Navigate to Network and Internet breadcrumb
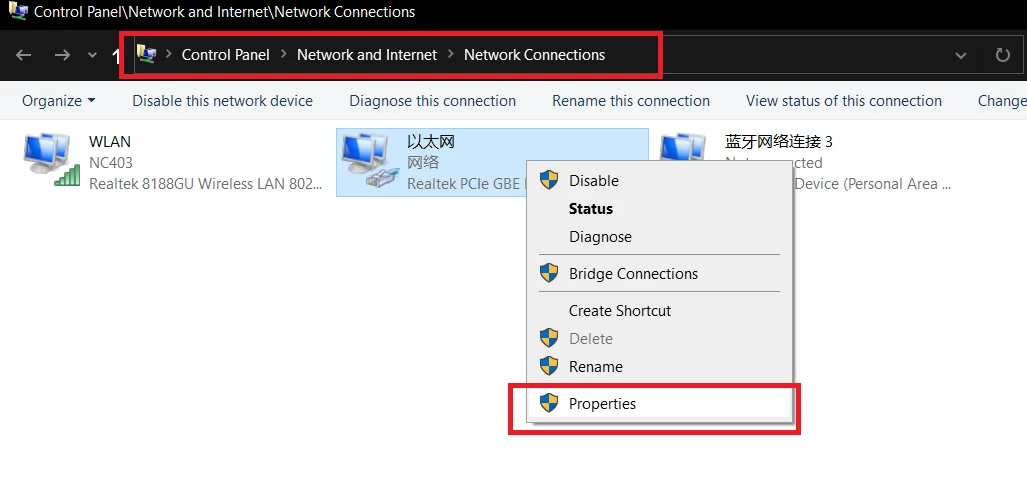This screenshot has height=504, width=1027. pos(367,55)
